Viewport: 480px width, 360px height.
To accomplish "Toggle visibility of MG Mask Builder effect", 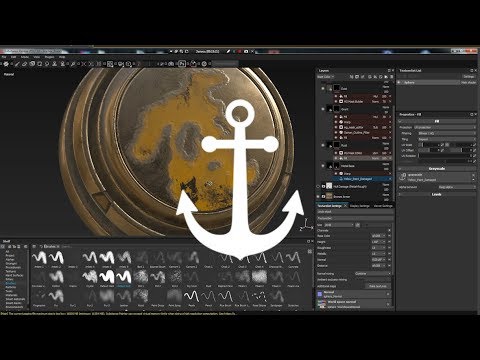I will 336,101.
